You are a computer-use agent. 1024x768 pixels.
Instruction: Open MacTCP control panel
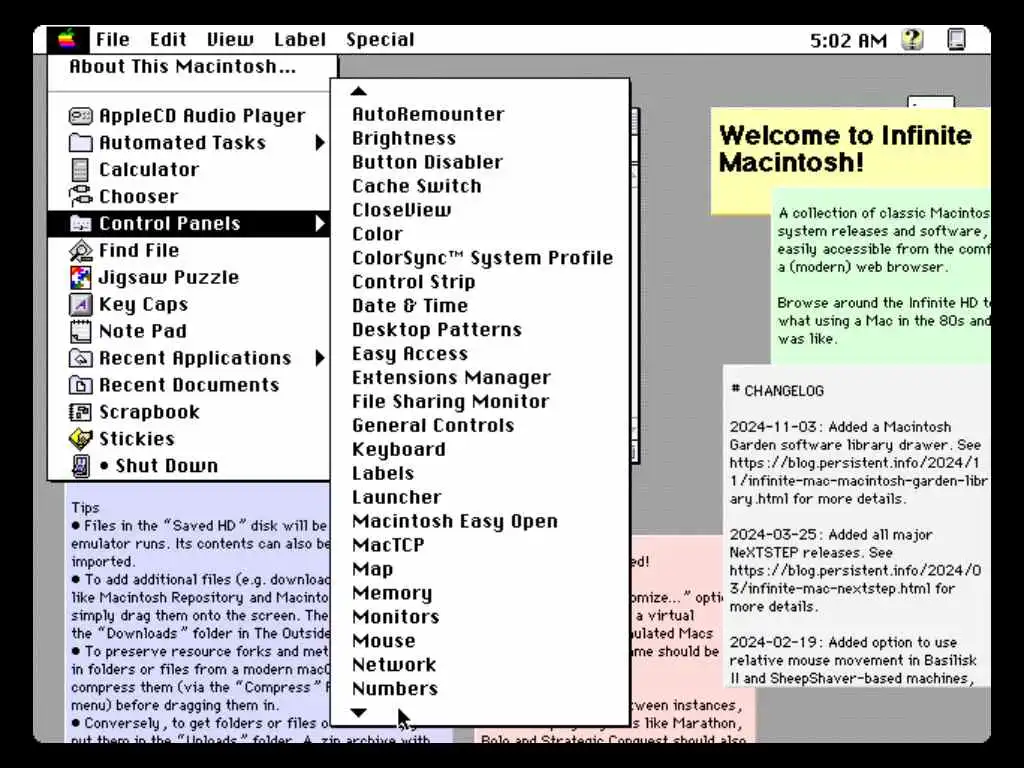(x=388, y=545)
